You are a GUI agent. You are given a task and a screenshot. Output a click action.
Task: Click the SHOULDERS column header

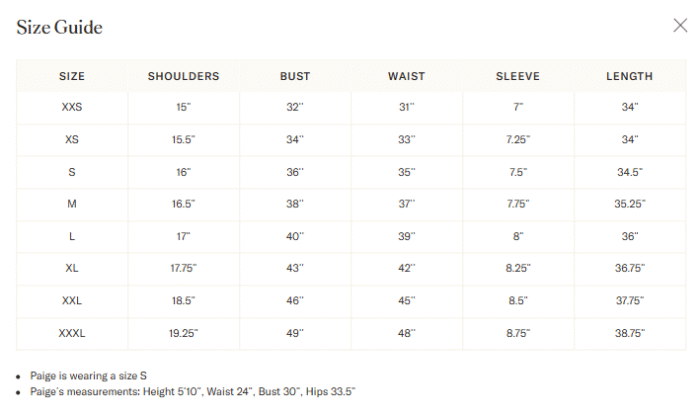pyautogui.click(x=183, y=76)
